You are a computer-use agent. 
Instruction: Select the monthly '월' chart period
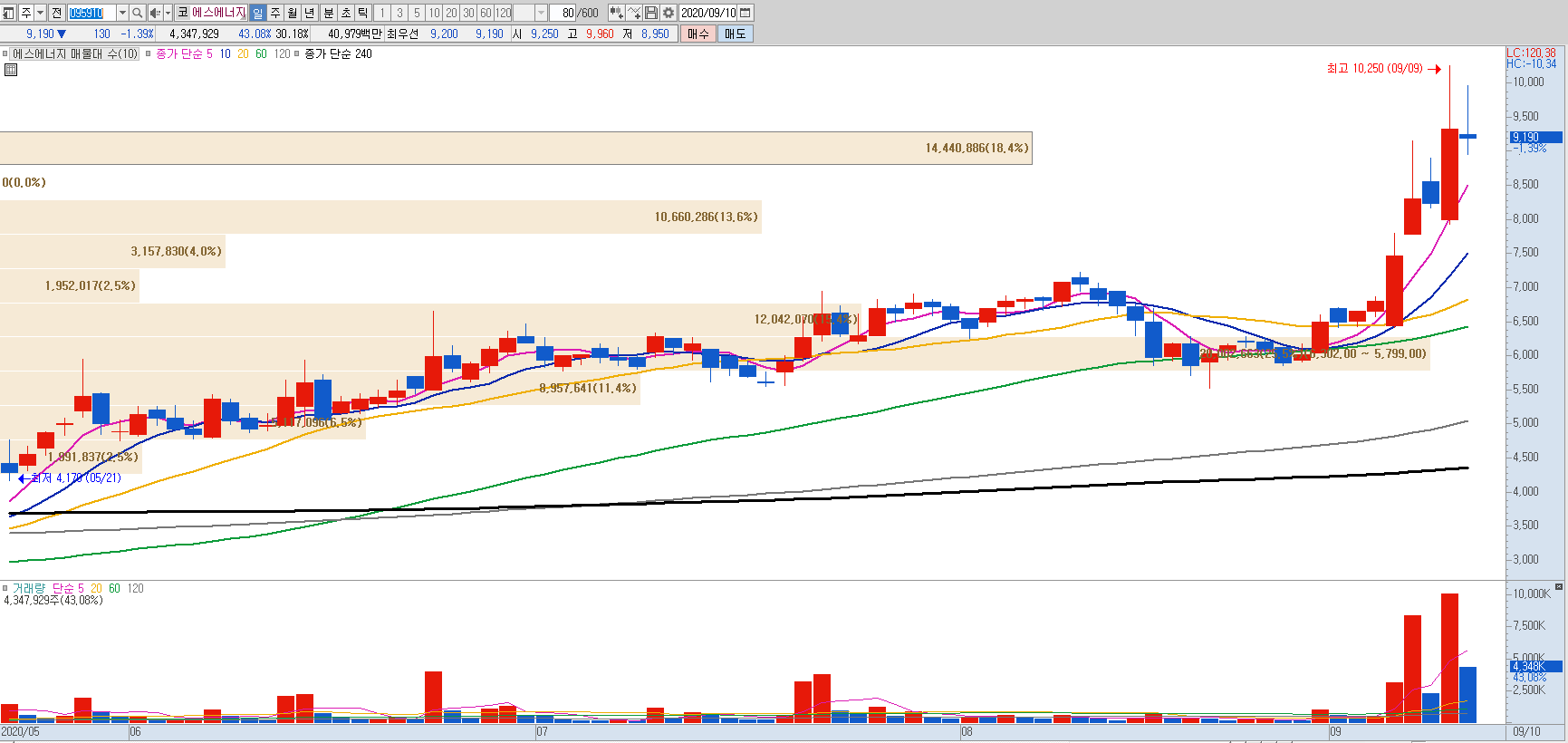(x=292, y=13)
